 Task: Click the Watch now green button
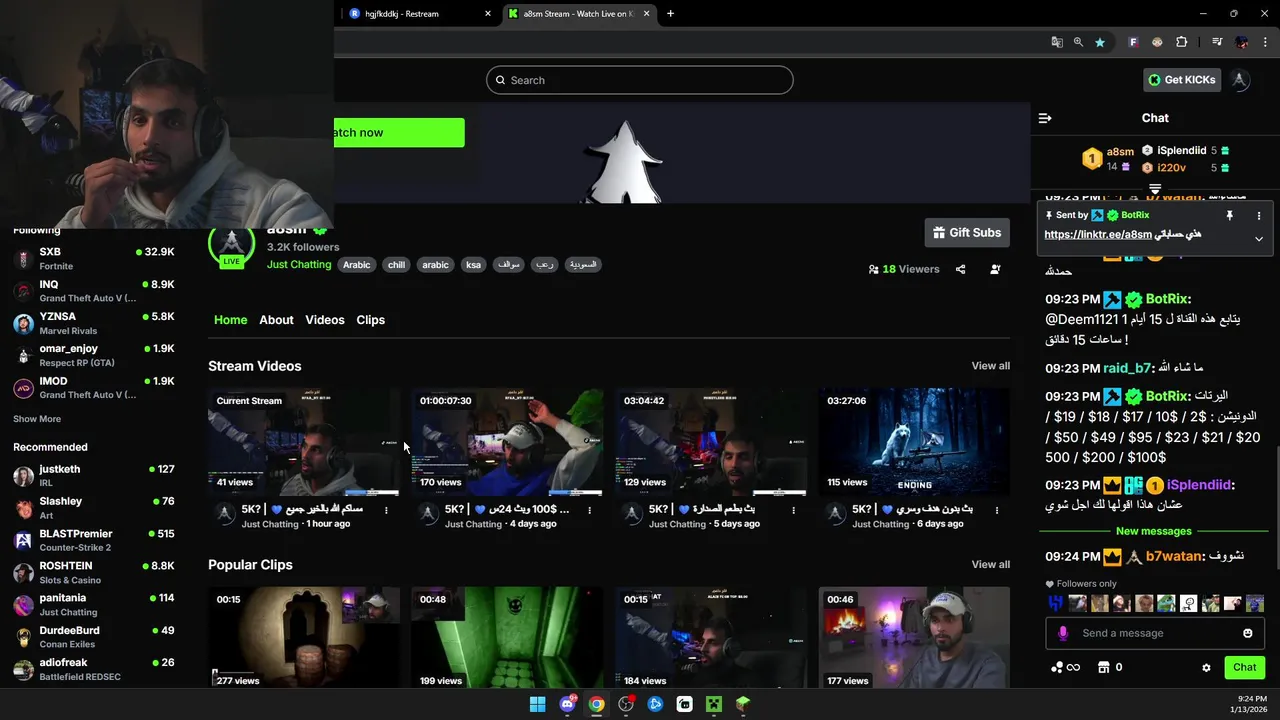399,132
